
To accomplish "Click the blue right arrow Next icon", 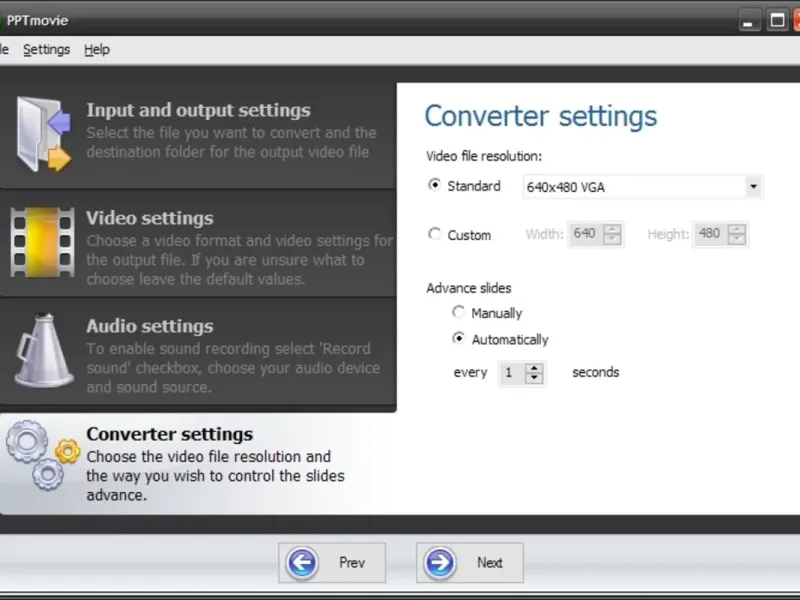I will click(439, 563).
